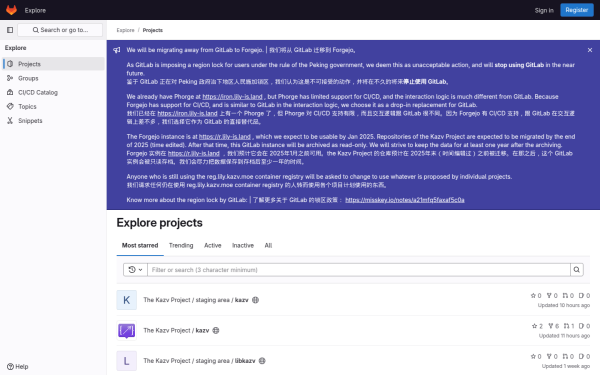Click the CI/CD Catalog icon
This screenshot has width=600, height=375.
click(10, 92)
